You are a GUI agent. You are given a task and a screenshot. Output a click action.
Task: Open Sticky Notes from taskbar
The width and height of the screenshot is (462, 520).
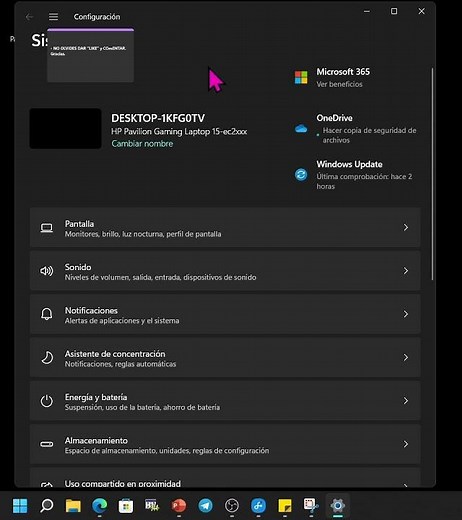285,506
